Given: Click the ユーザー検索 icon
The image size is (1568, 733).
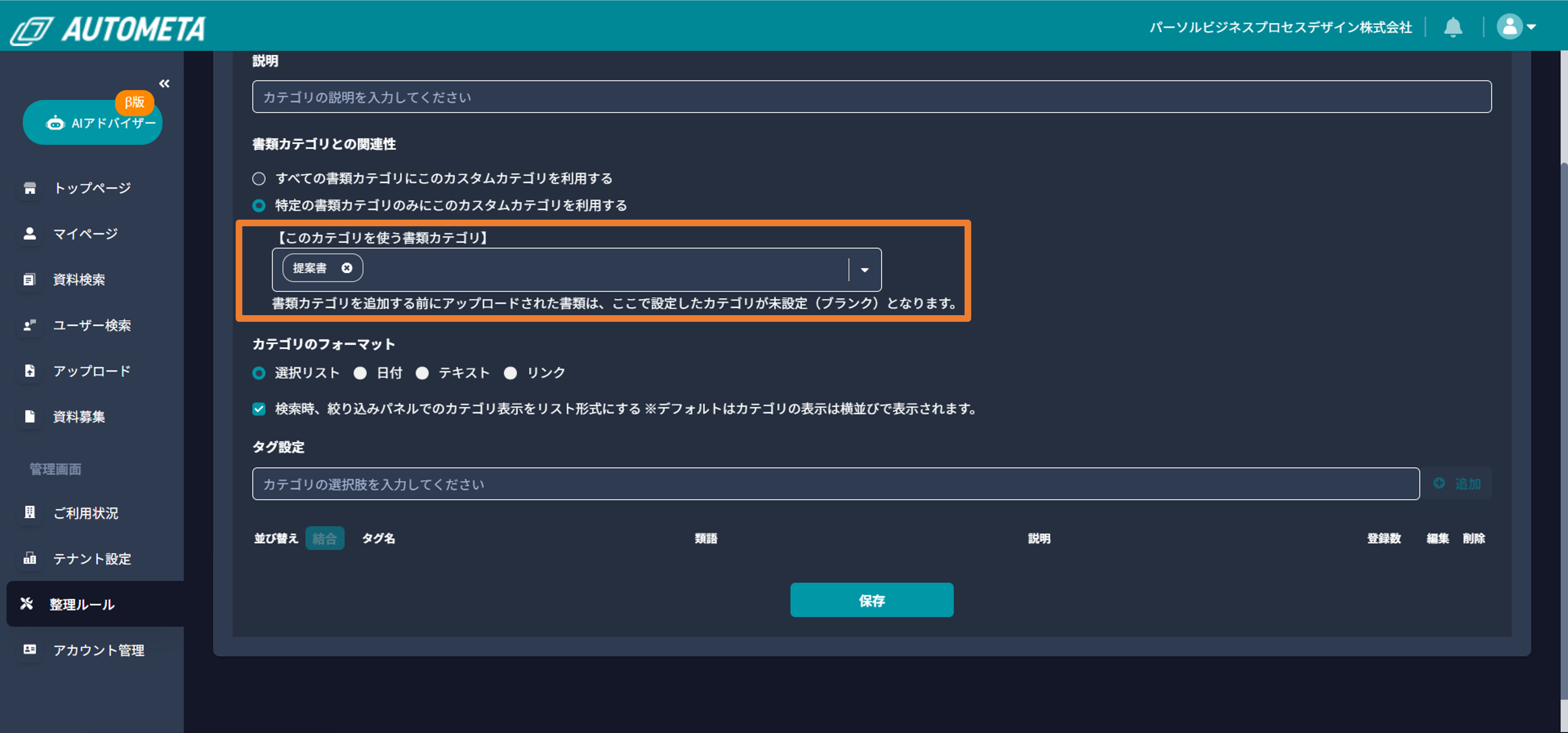Looking at the screenshot, I should pos(30,325).
